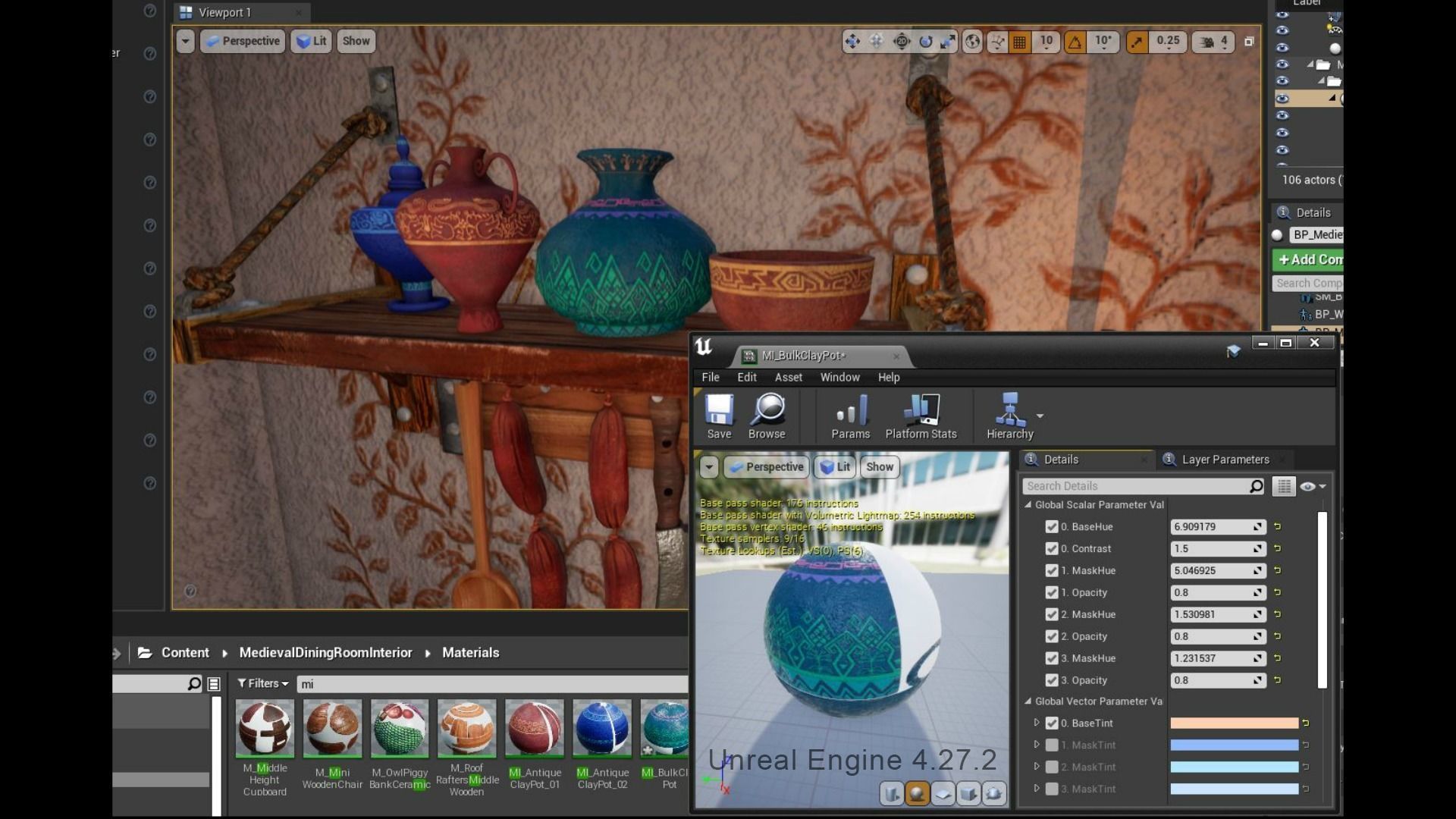Viewport: 1456px width, 819px height.
Task: Open the Hierarchy toolbar icon
Action: click(1009, 410)
